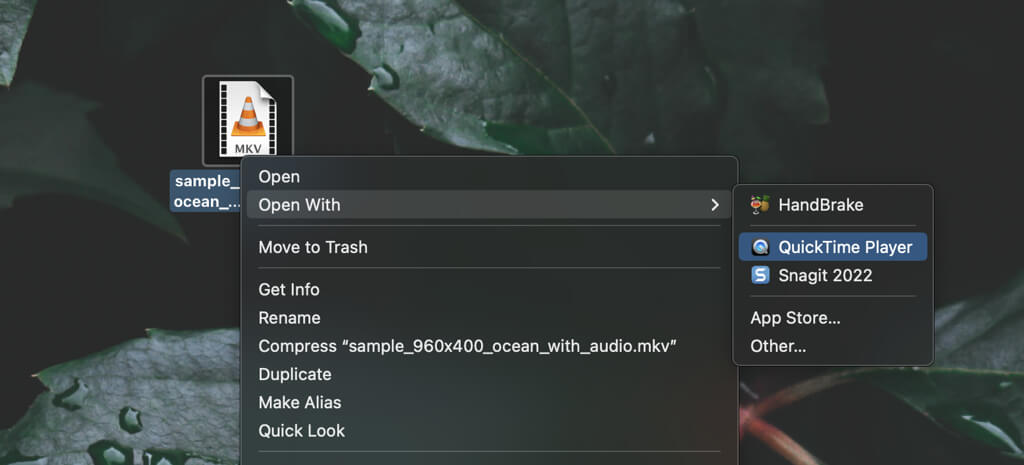This screenshot has height=465, width=1024.
Task: Click the HandBrake app icon
Action: (760, 205)
